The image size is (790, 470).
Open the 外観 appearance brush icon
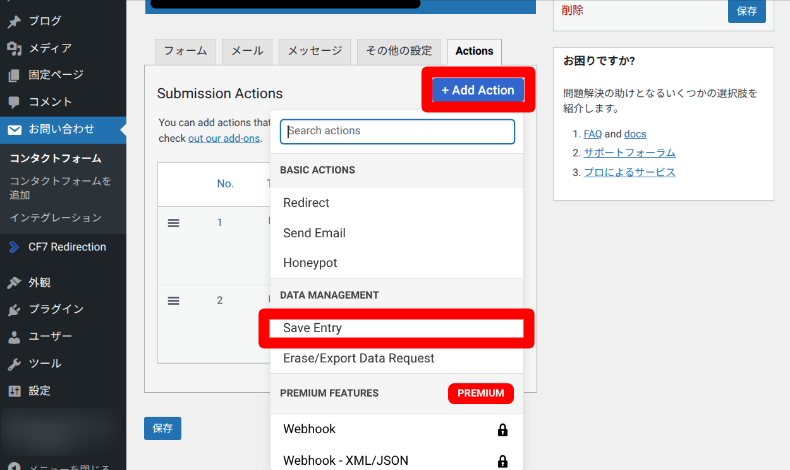pyautogui.click(x=14, y=283)
